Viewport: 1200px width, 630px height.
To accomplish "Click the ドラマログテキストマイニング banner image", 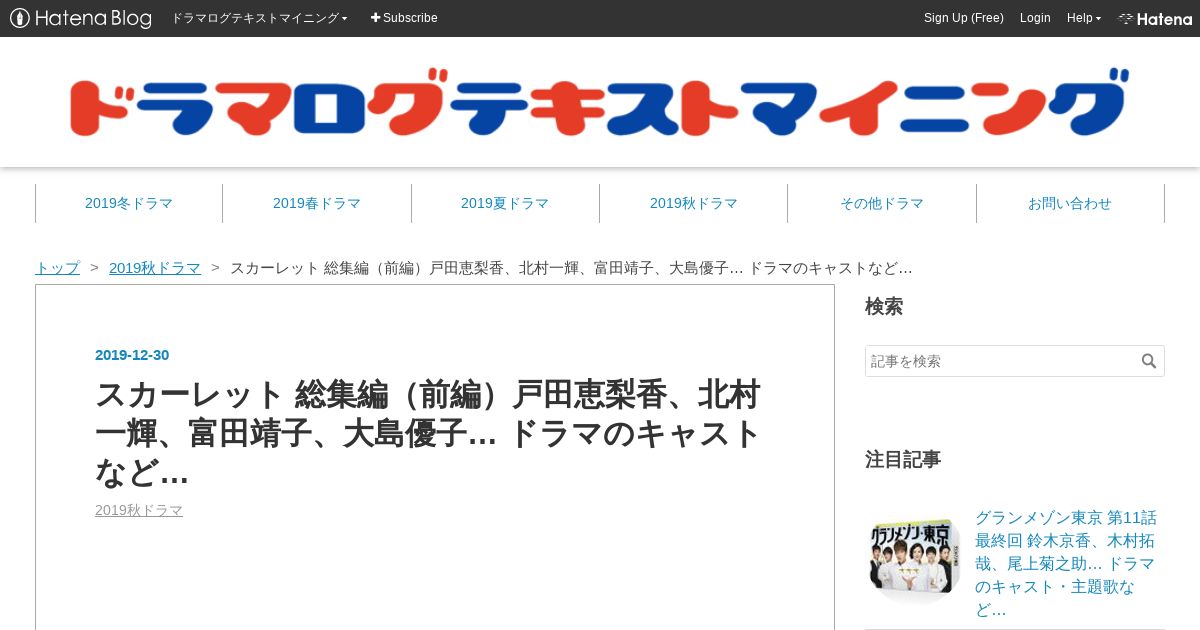I will point(600,102).
